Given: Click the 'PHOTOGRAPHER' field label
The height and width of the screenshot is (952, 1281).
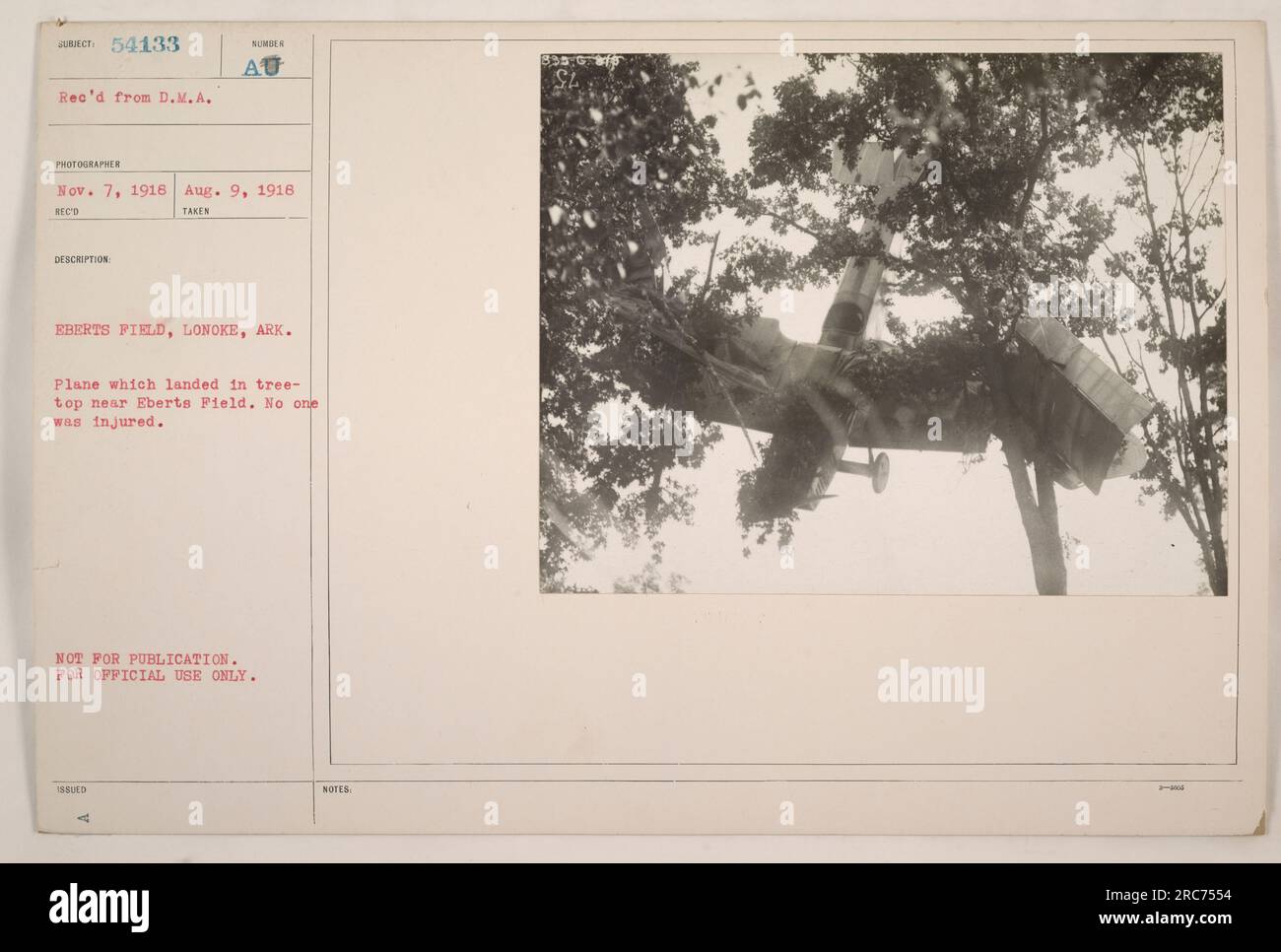Looking at the screenshot, I should [89, 165].
